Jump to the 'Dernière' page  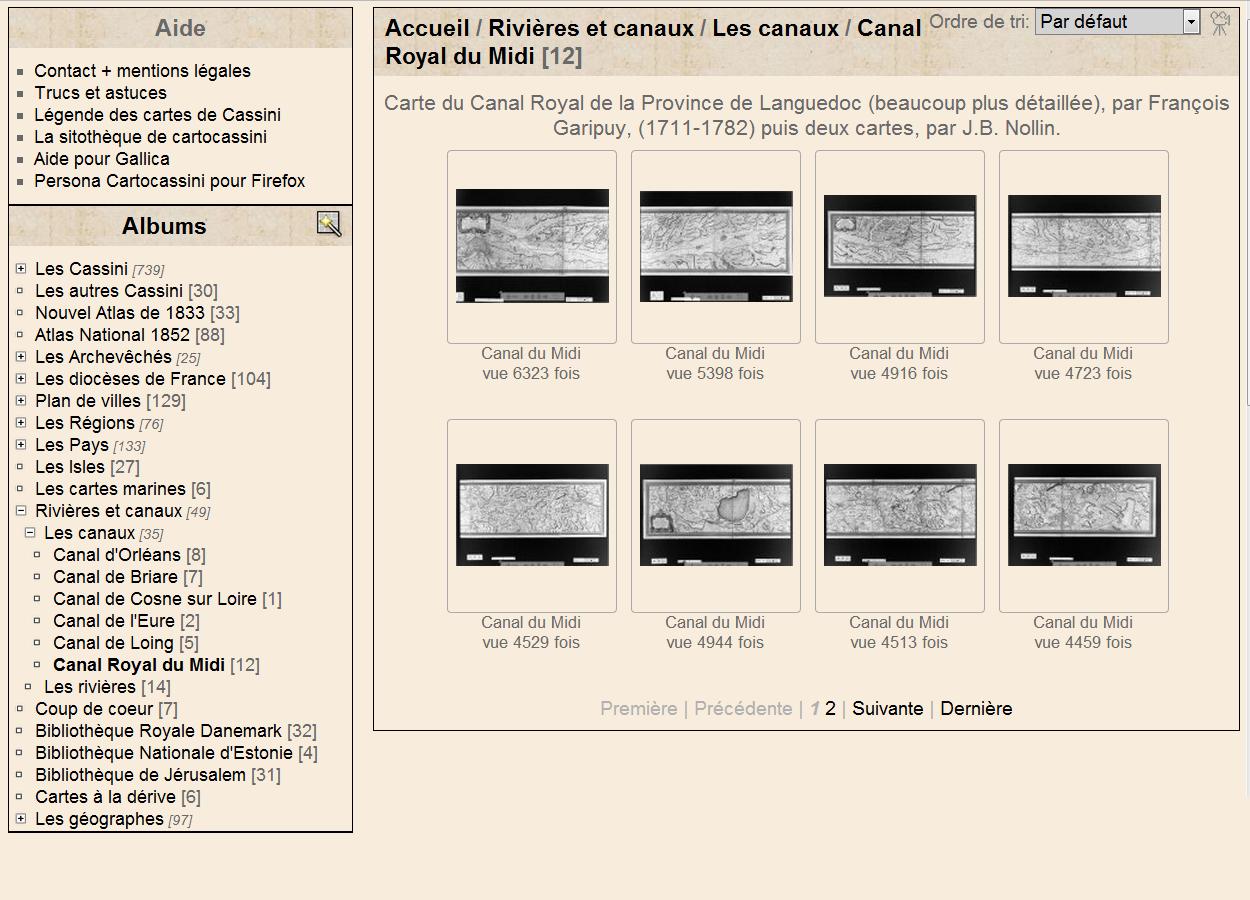pyautogui.click(x=976, y=708)
